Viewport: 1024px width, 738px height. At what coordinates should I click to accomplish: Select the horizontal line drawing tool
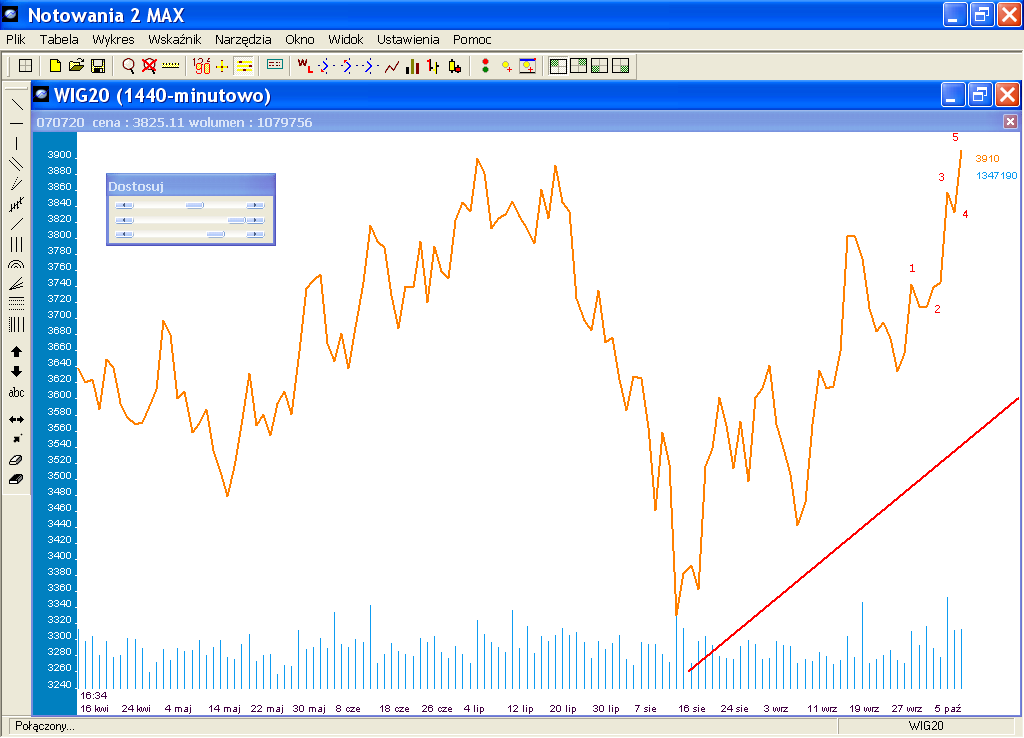[x=16, y=123]
